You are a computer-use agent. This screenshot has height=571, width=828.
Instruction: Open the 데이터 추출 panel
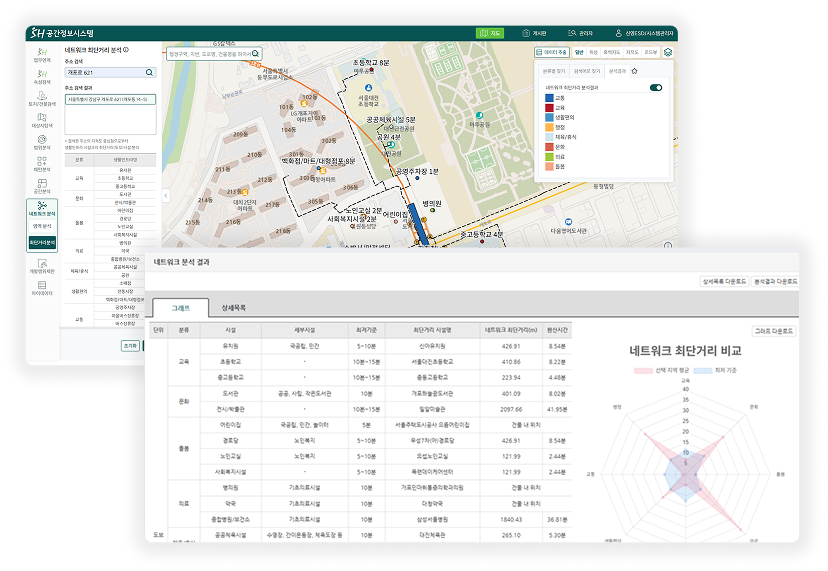tap(553, 52)
